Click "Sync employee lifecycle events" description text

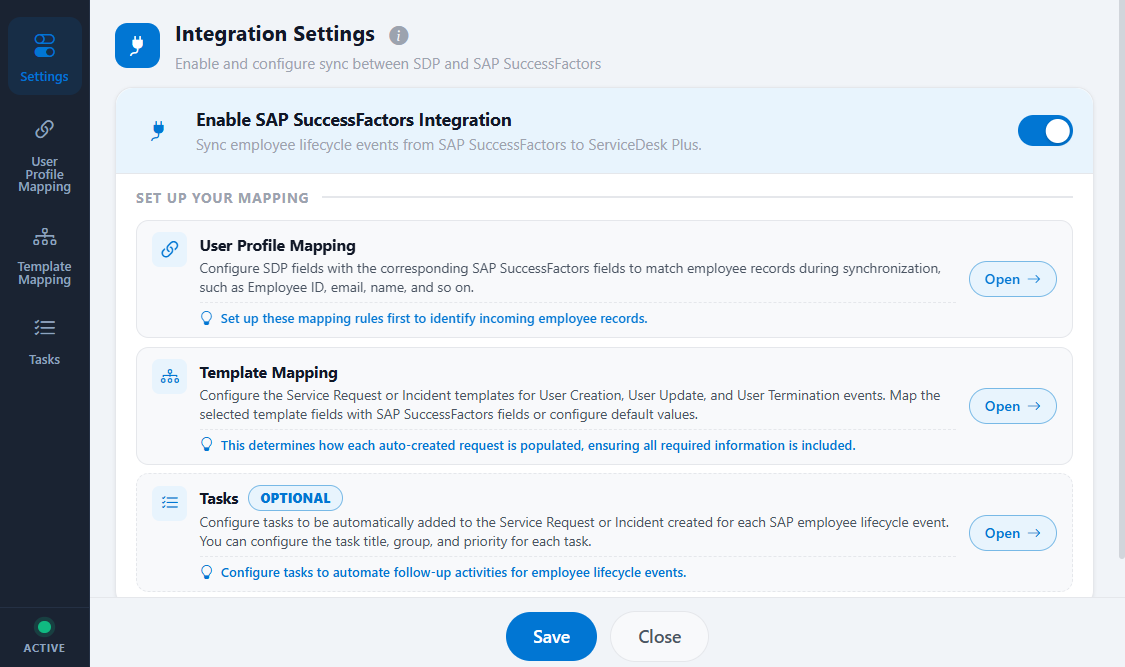click(x=449, y=145)
